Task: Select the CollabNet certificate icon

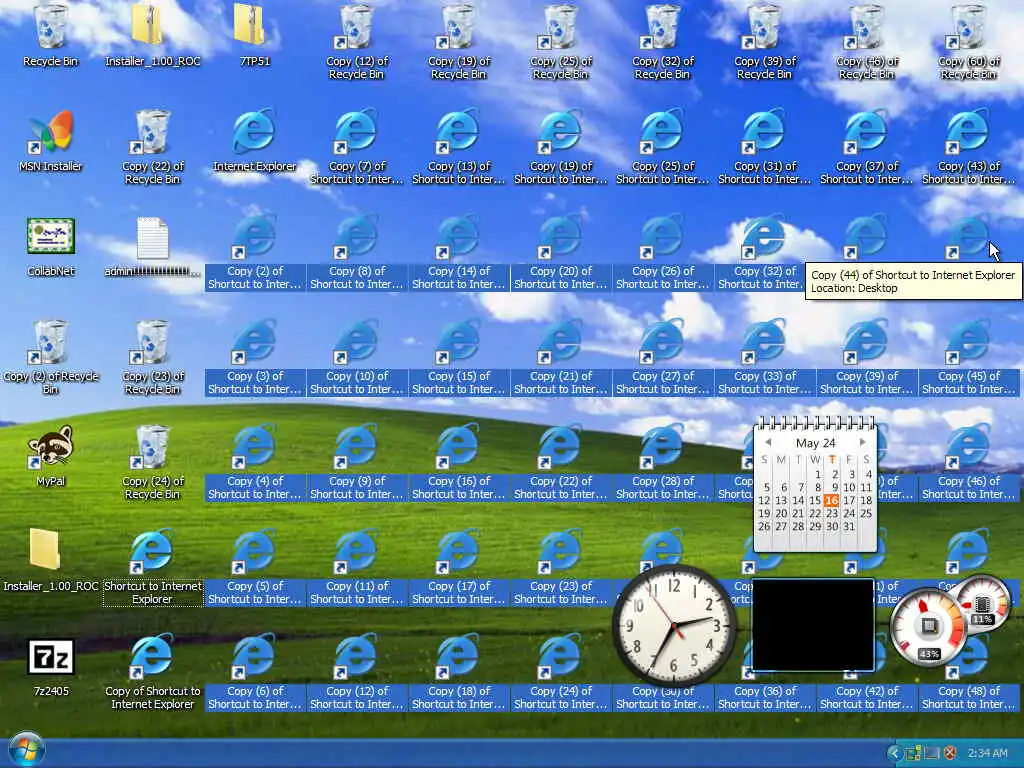Action: 50,247
